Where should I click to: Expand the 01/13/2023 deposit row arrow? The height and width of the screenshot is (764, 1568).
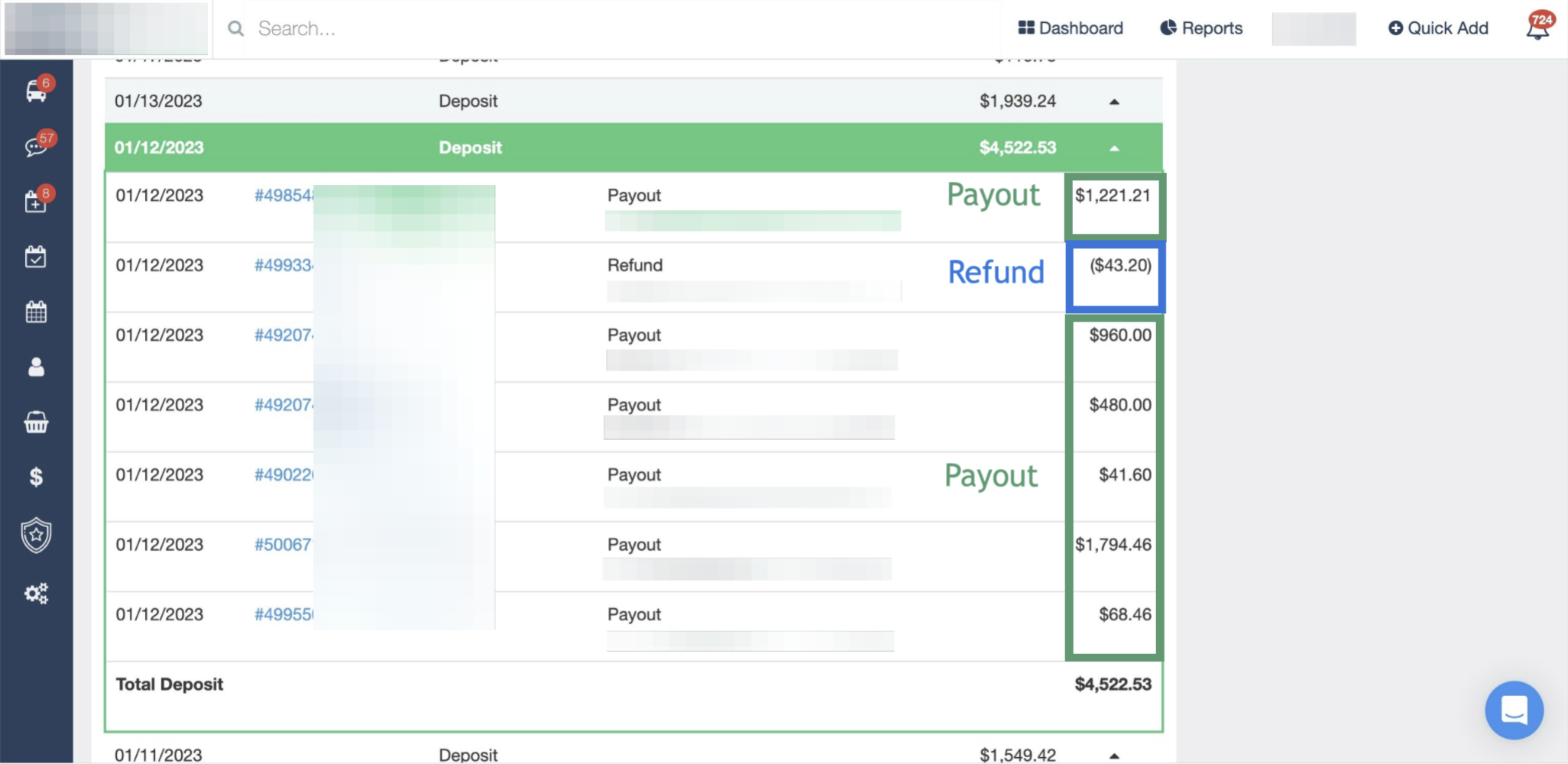(x=1114, y=102)
